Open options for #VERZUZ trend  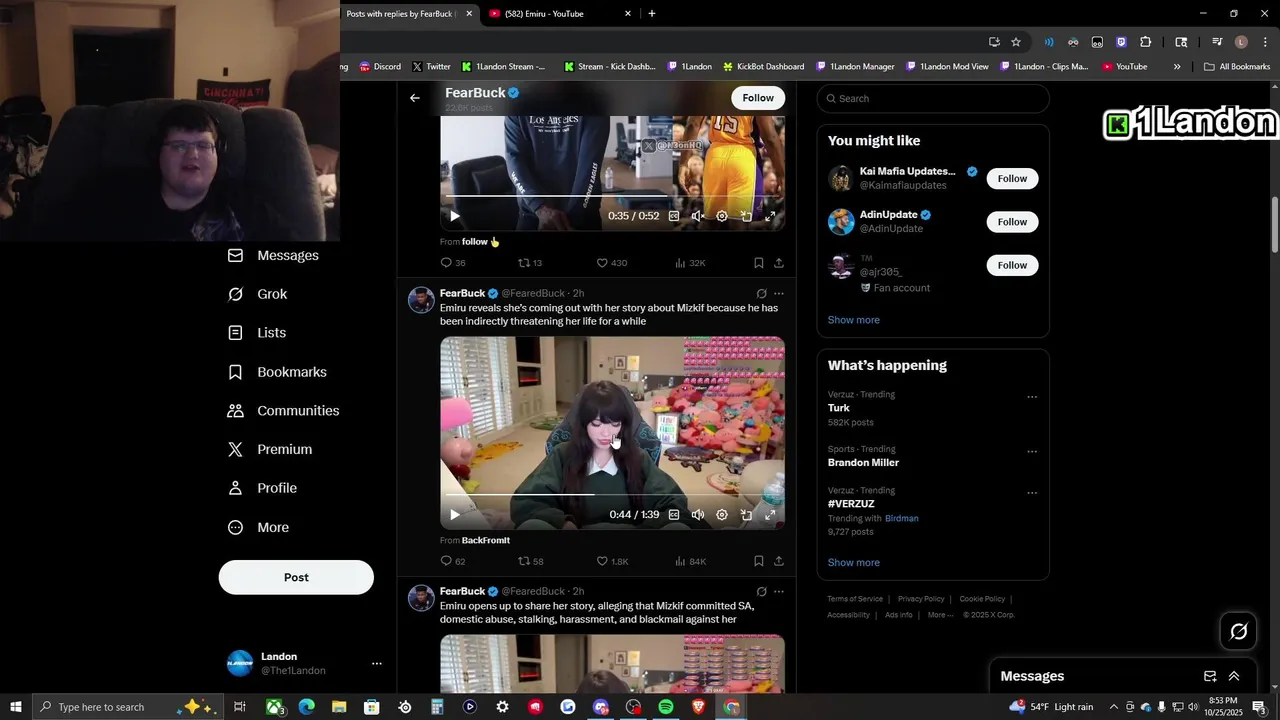coord(1032,493)
